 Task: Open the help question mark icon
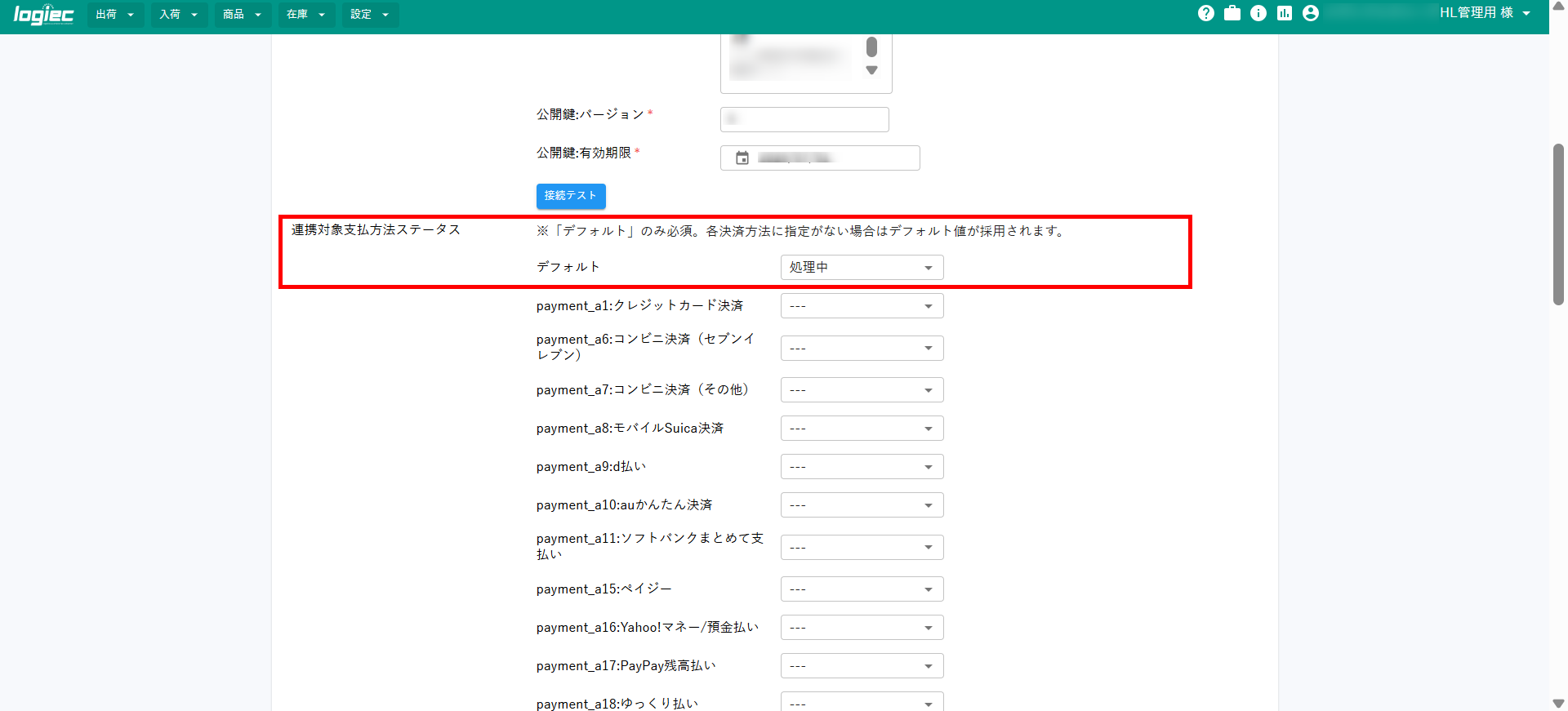click(1205, 13)
